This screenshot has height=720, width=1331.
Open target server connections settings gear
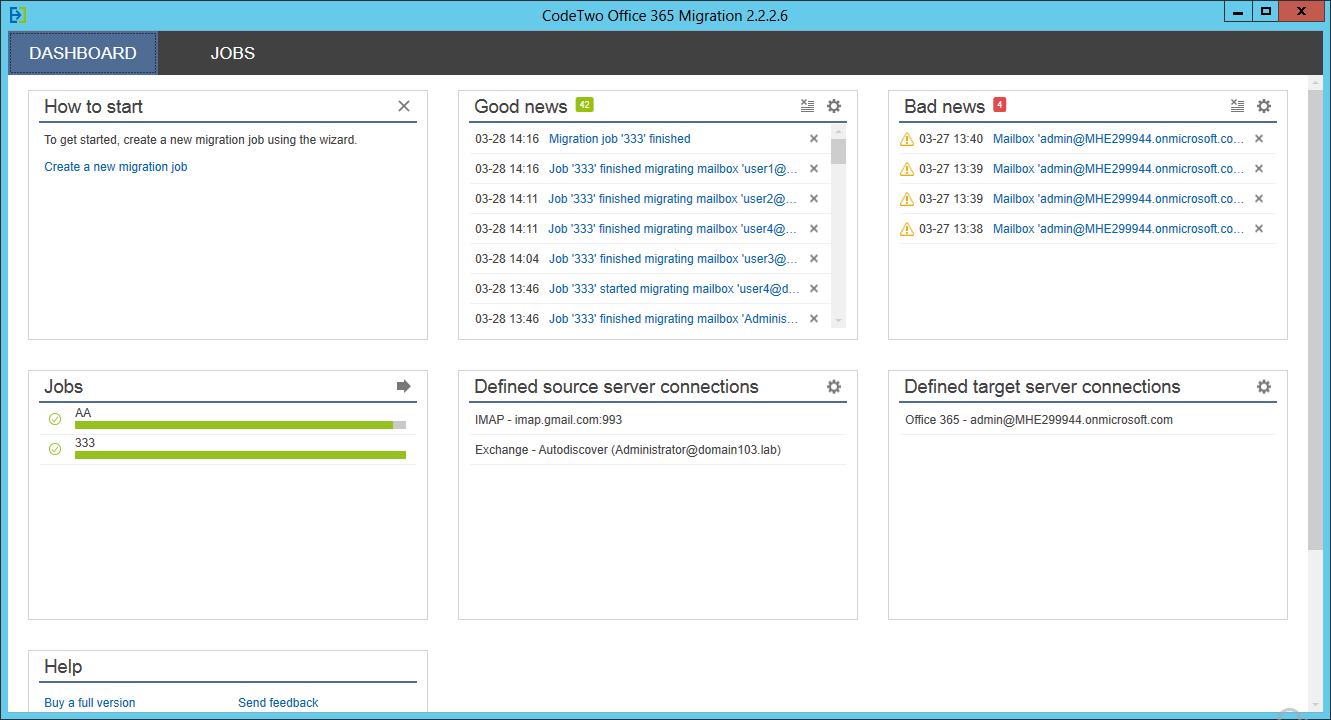coord(1264,386)
